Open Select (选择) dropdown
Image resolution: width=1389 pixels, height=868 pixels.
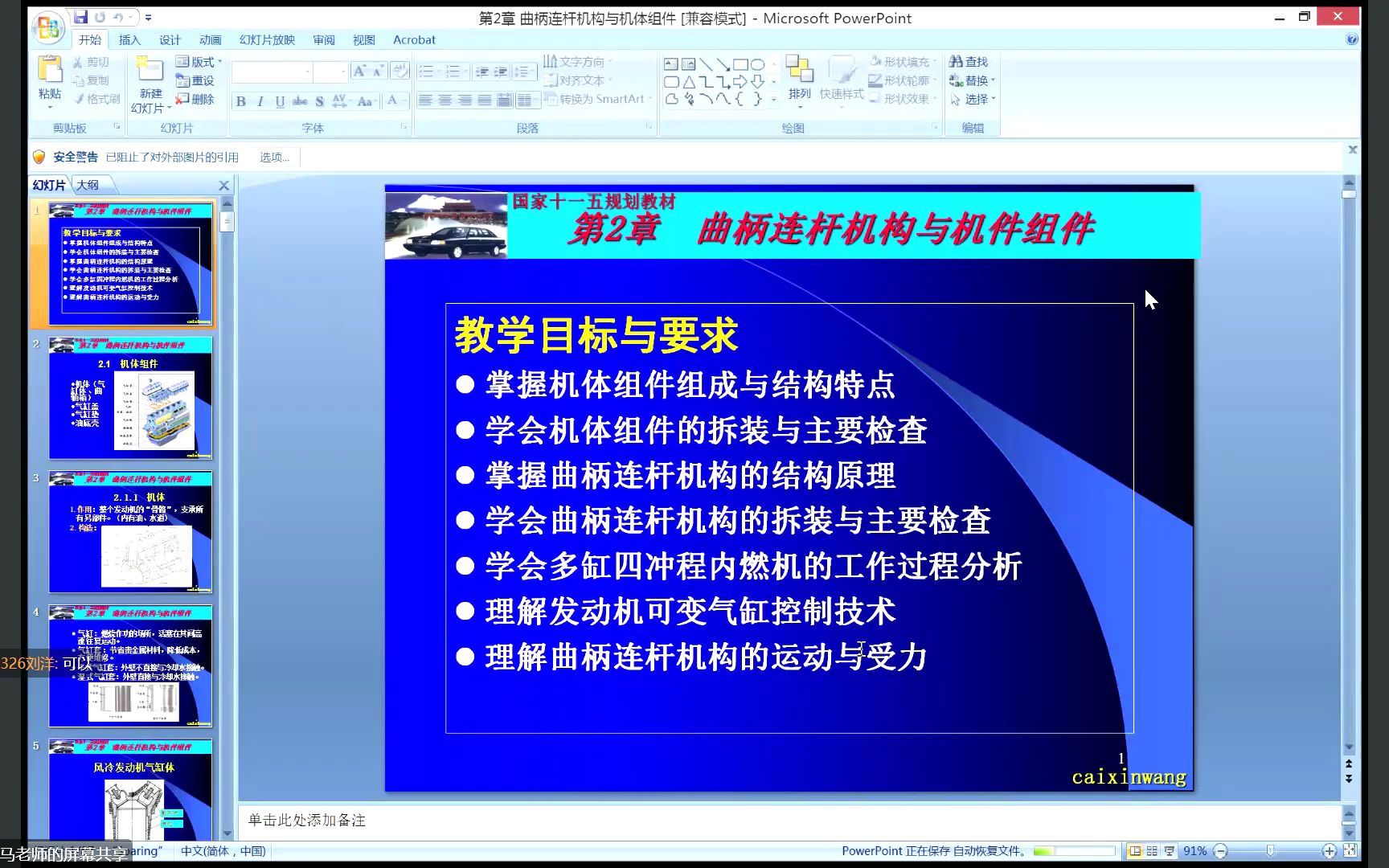972,99
